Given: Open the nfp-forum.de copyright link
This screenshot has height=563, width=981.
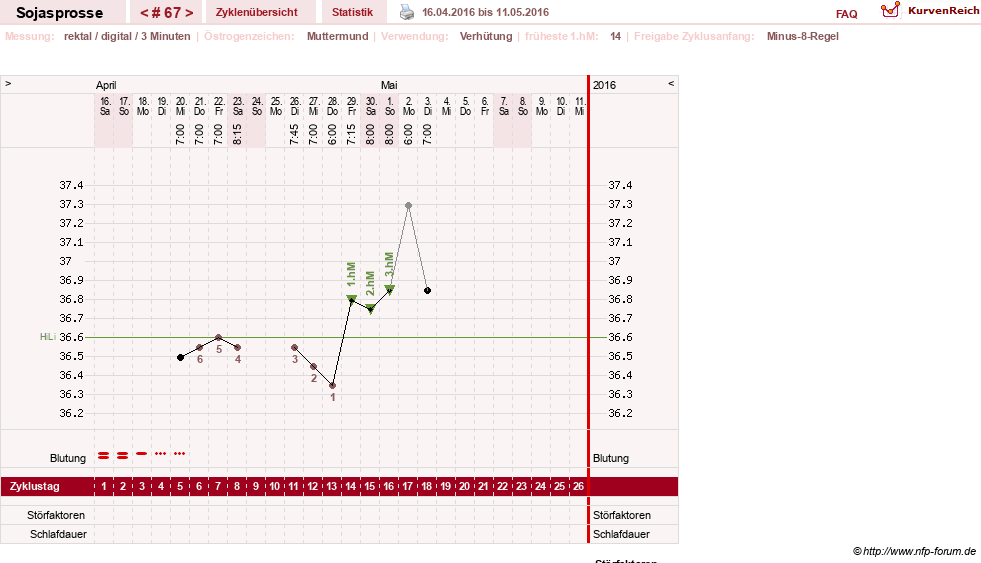Looking at the screenshot, I should coord(915,551).
